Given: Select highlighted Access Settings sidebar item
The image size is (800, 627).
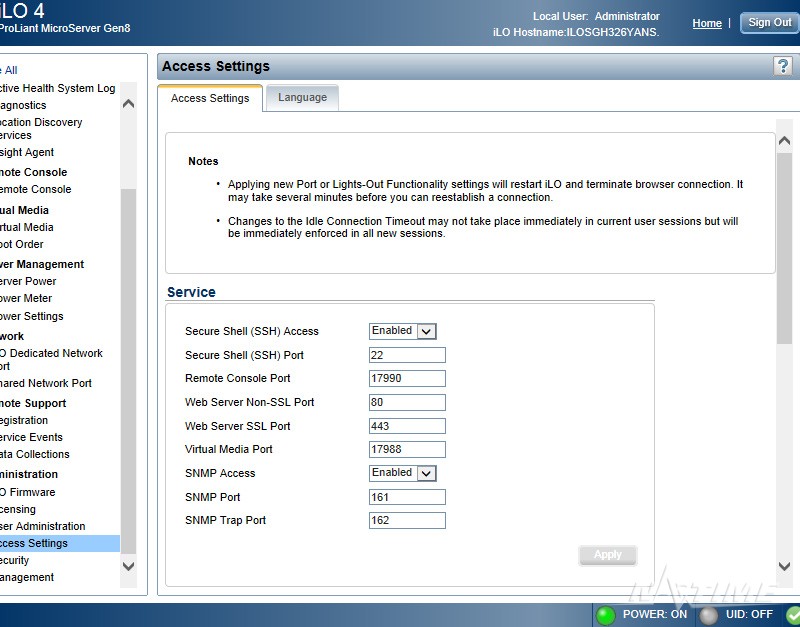Looking at the screenshot, I should point(60,543).
